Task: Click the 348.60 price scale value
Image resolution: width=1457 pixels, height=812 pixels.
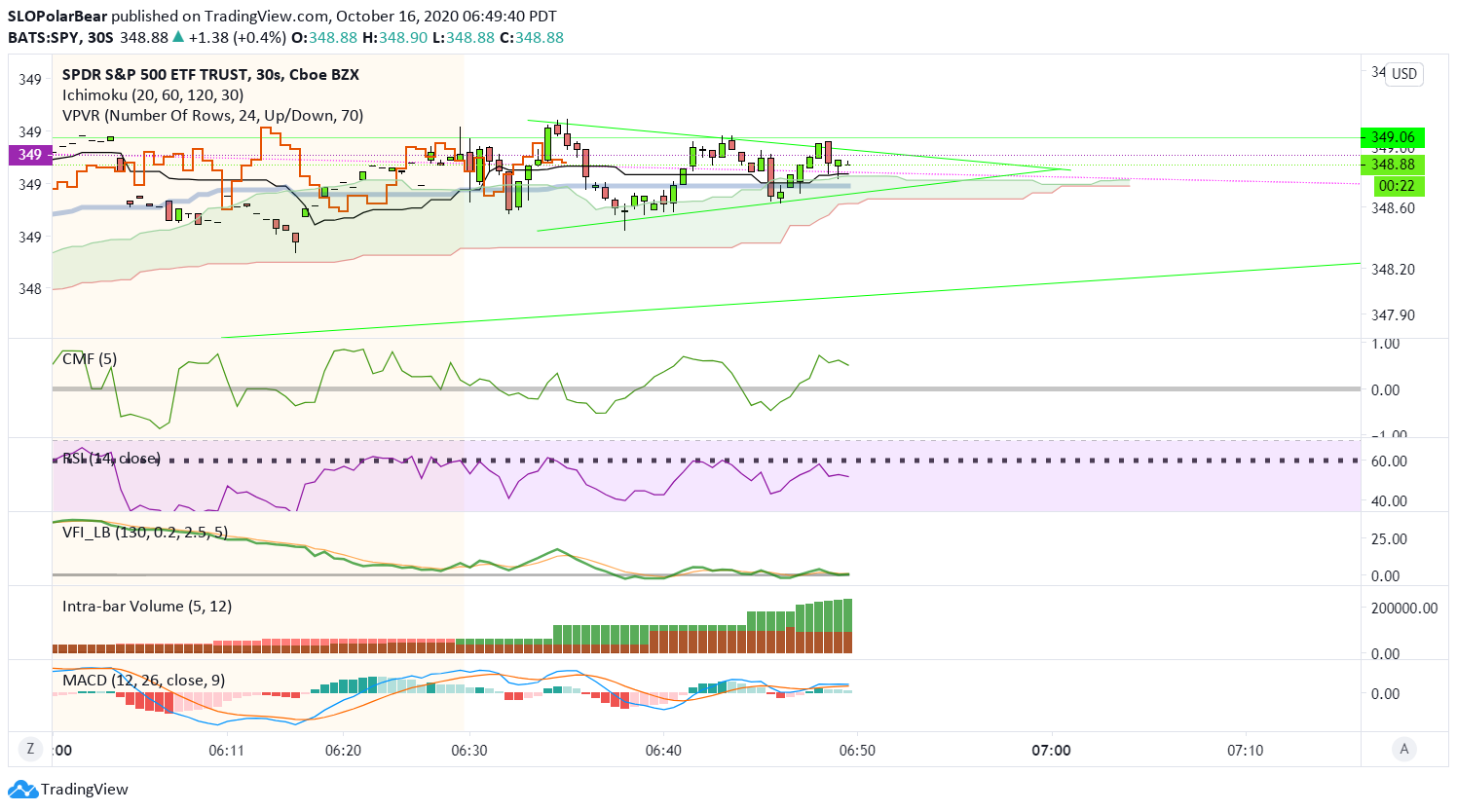Action: pyautogui.click(x=1394, y=207)
